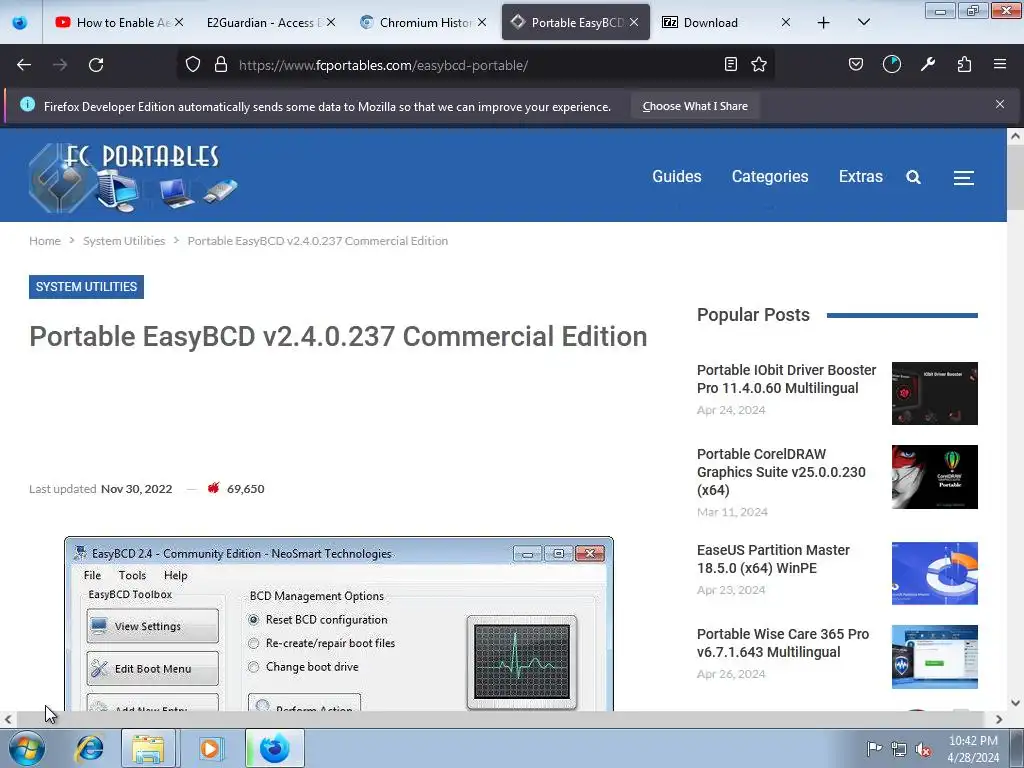Click Firefox Developer Edition taskbar icon
1024x768 pixels.
tap(274, 748)
